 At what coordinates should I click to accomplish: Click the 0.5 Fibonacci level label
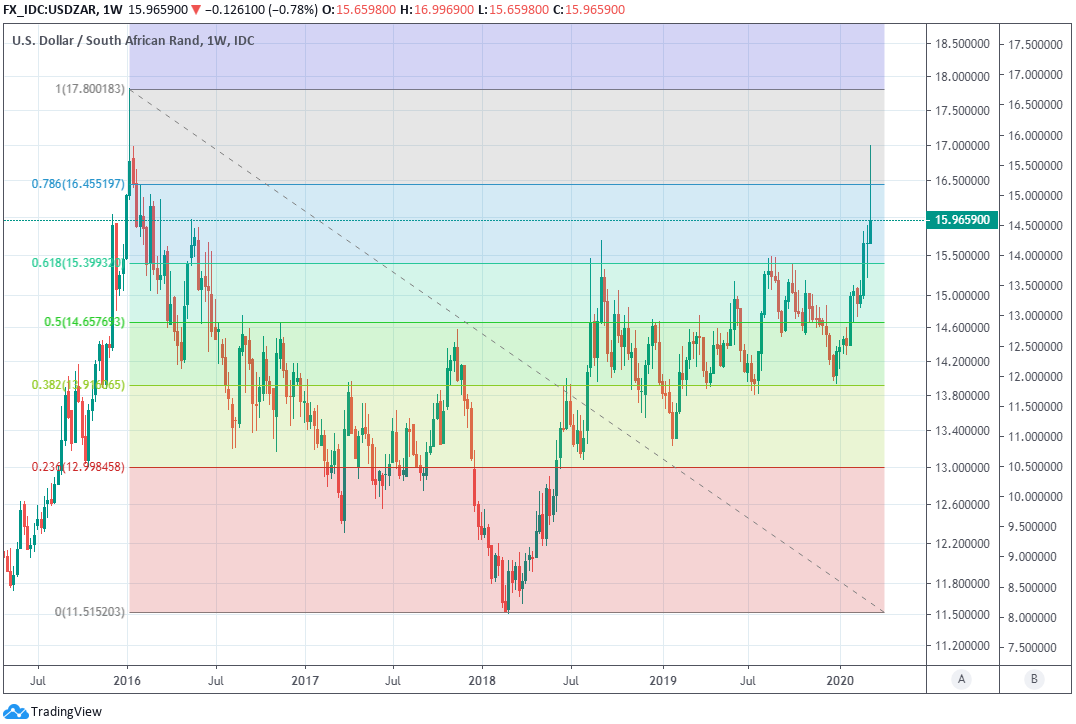83,322
